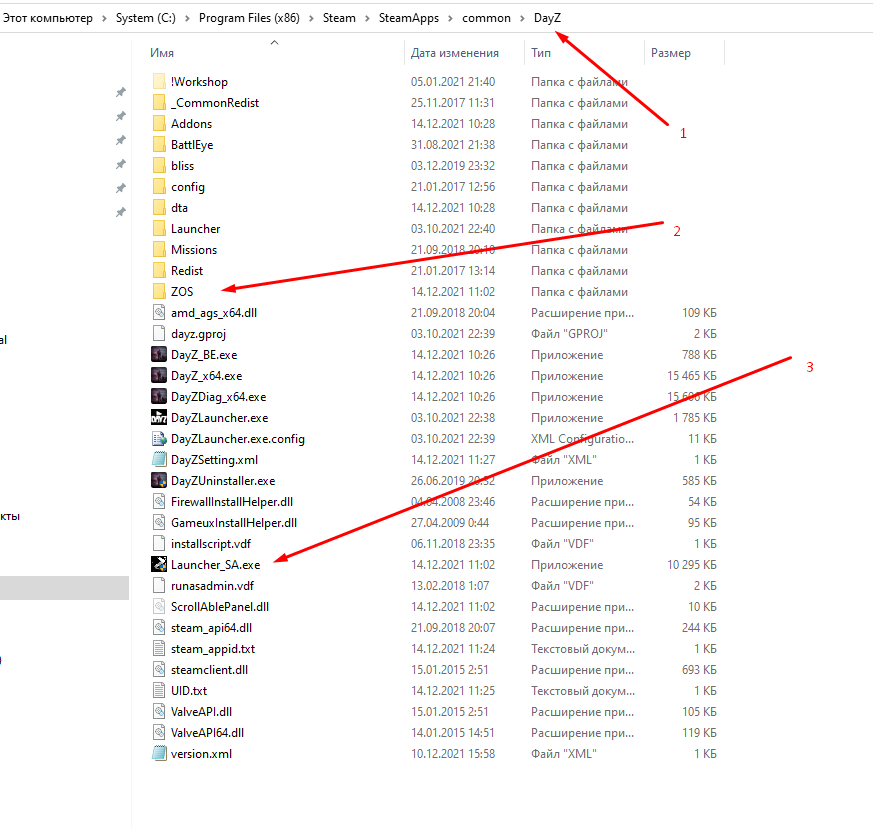Screen dimensions: 873x828
Task: Expand the chevron after common breadcrumb
Action: (x=522, y=18)
